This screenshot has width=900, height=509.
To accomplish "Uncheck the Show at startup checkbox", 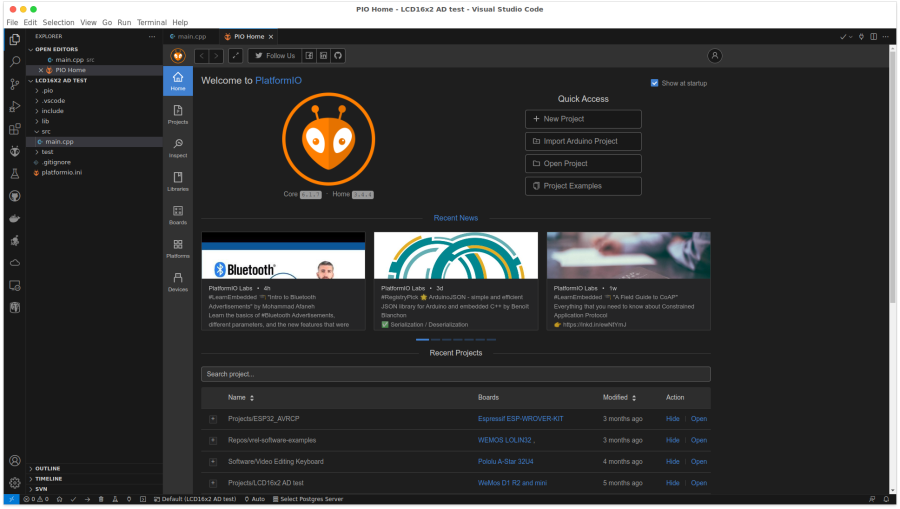I will tap(655, 83).
